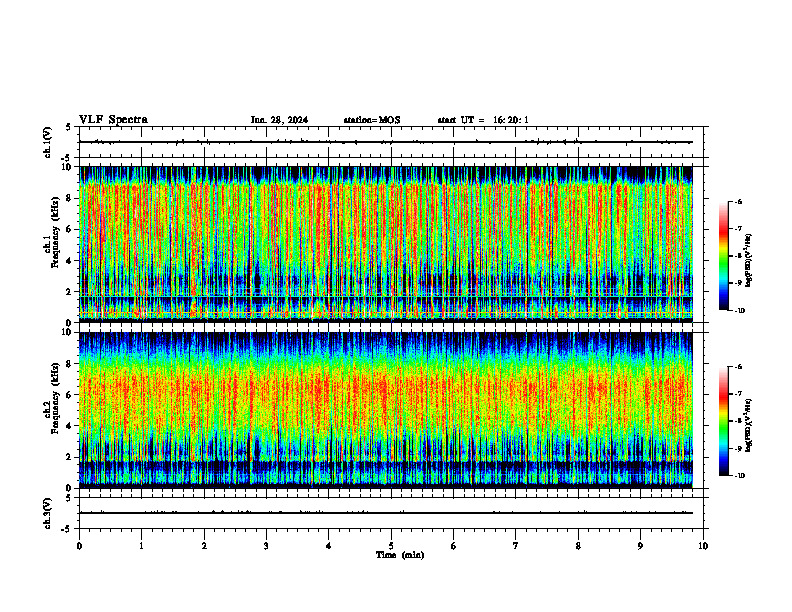Click the station=MOS label
The width and height of the screenshot is (792, 612).
pos(372,120)
